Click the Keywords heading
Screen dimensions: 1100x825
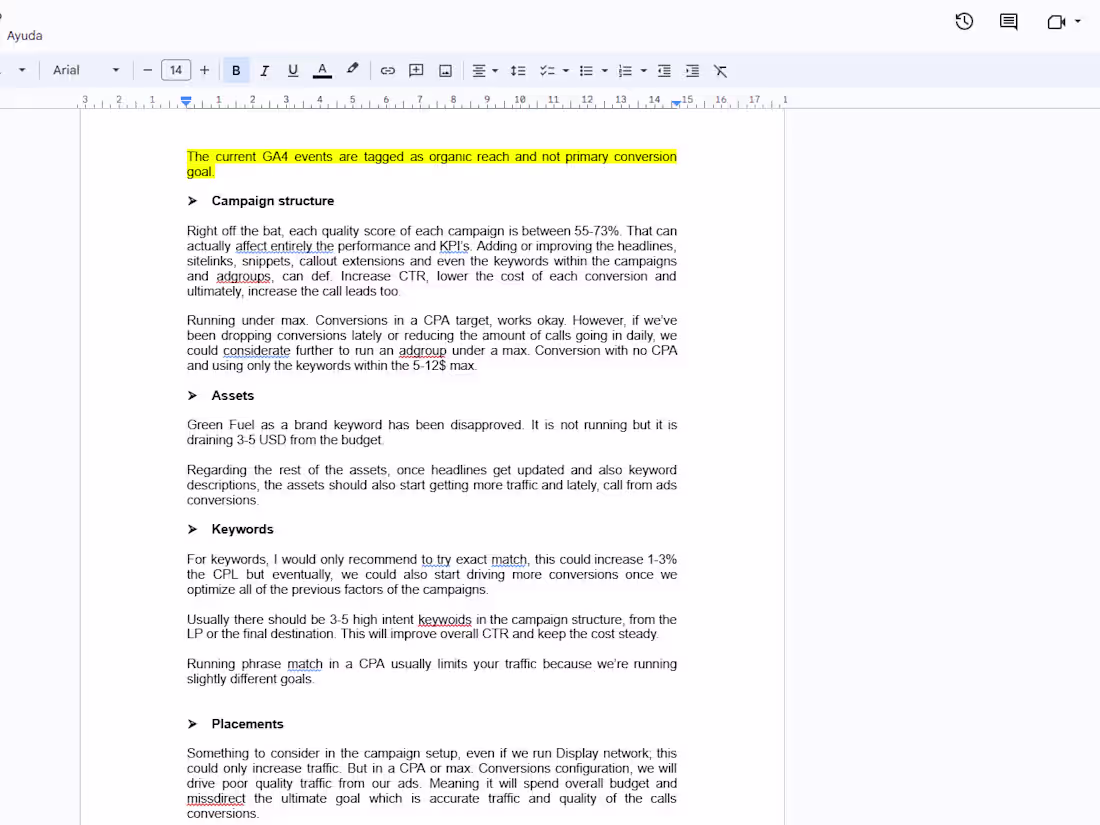[243, 529]
